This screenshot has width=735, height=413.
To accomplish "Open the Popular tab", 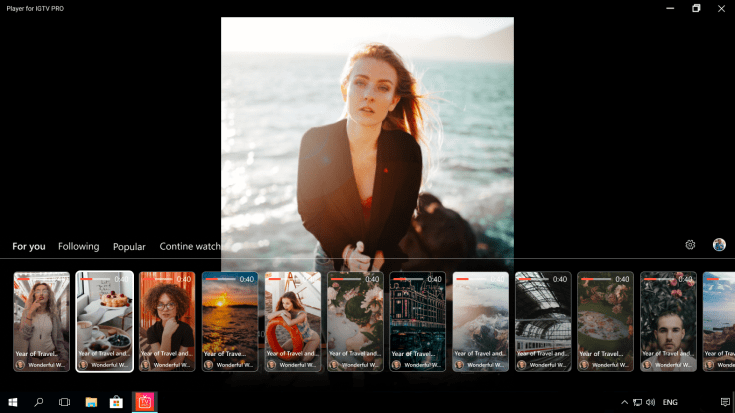I will tap(129, 246).
